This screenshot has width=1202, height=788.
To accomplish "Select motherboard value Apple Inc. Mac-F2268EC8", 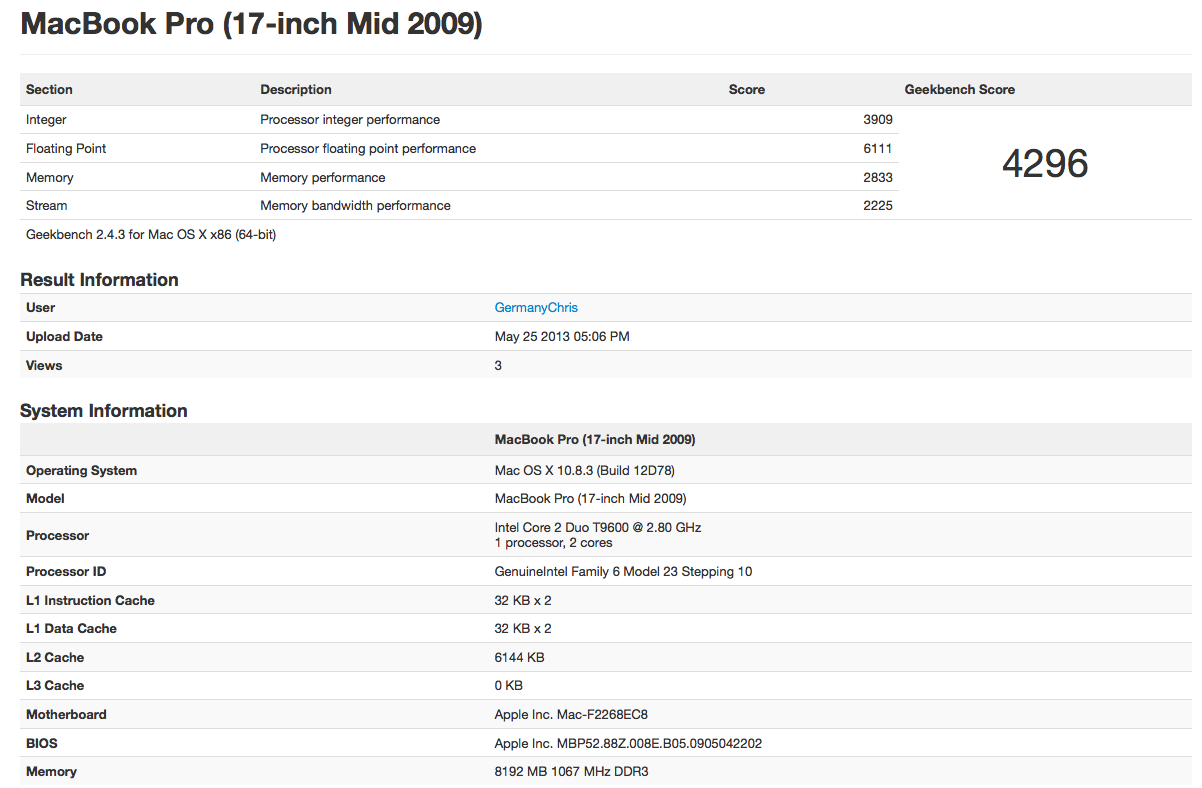I will click(571, 715).
